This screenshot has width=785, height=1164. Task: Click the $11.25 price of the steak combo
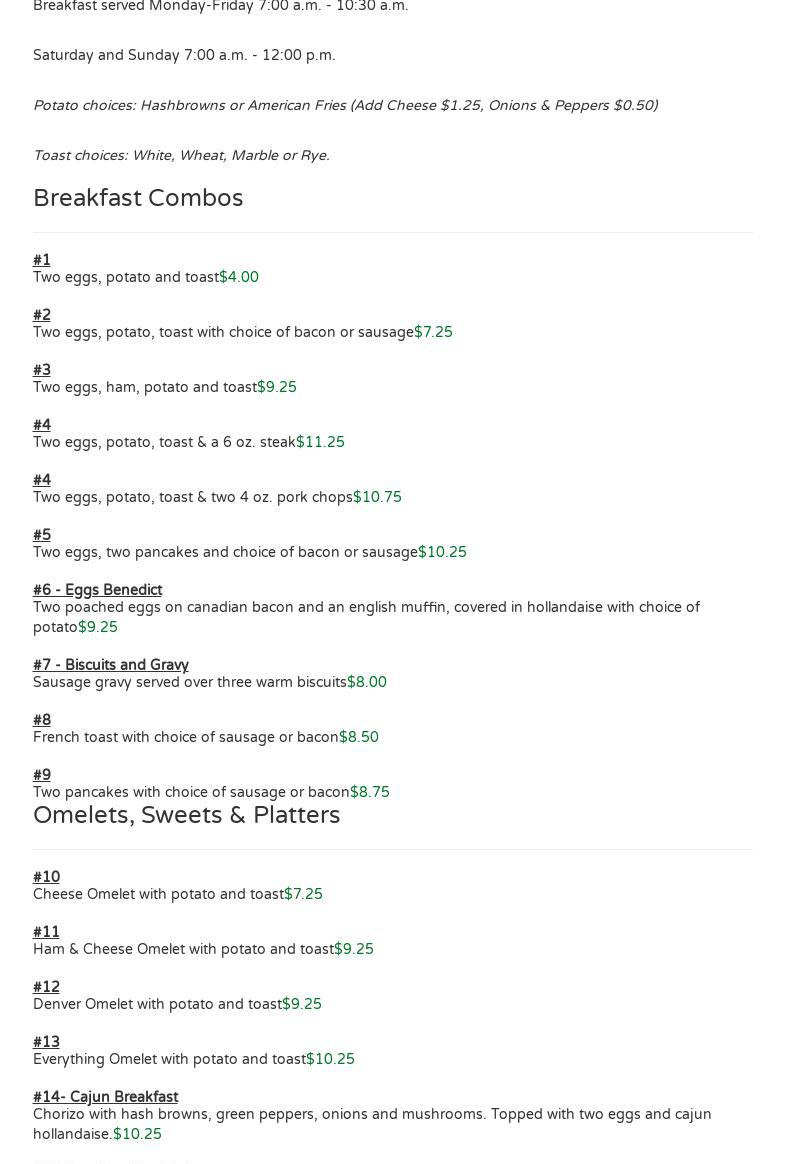click(320, 442)
